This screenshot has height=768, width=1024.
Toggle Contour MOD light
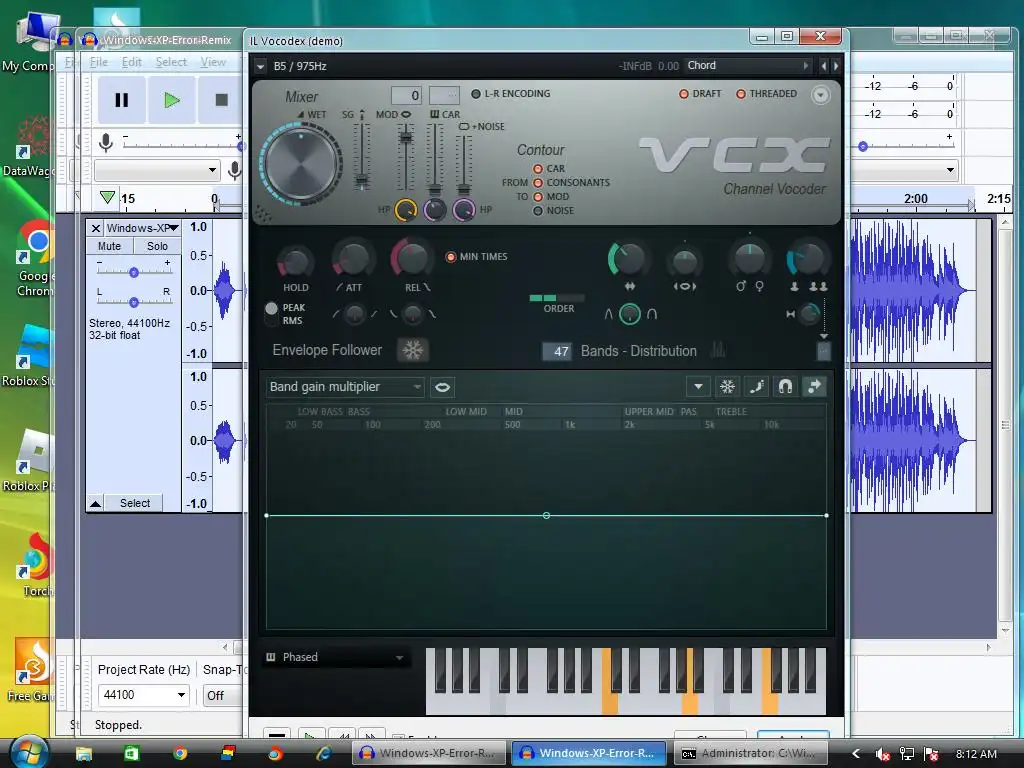[x=538, y=197]
